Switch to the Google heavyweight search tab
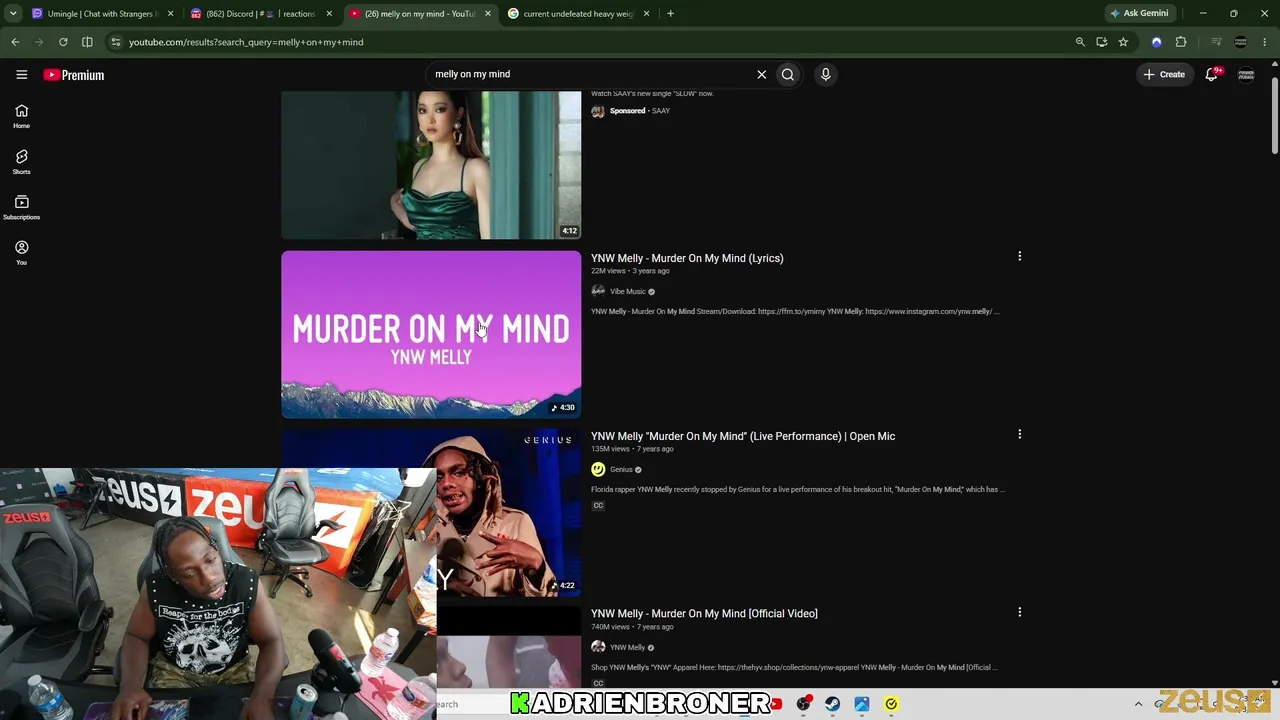Viewport: 1280px width, 720px height. point(580,14)
